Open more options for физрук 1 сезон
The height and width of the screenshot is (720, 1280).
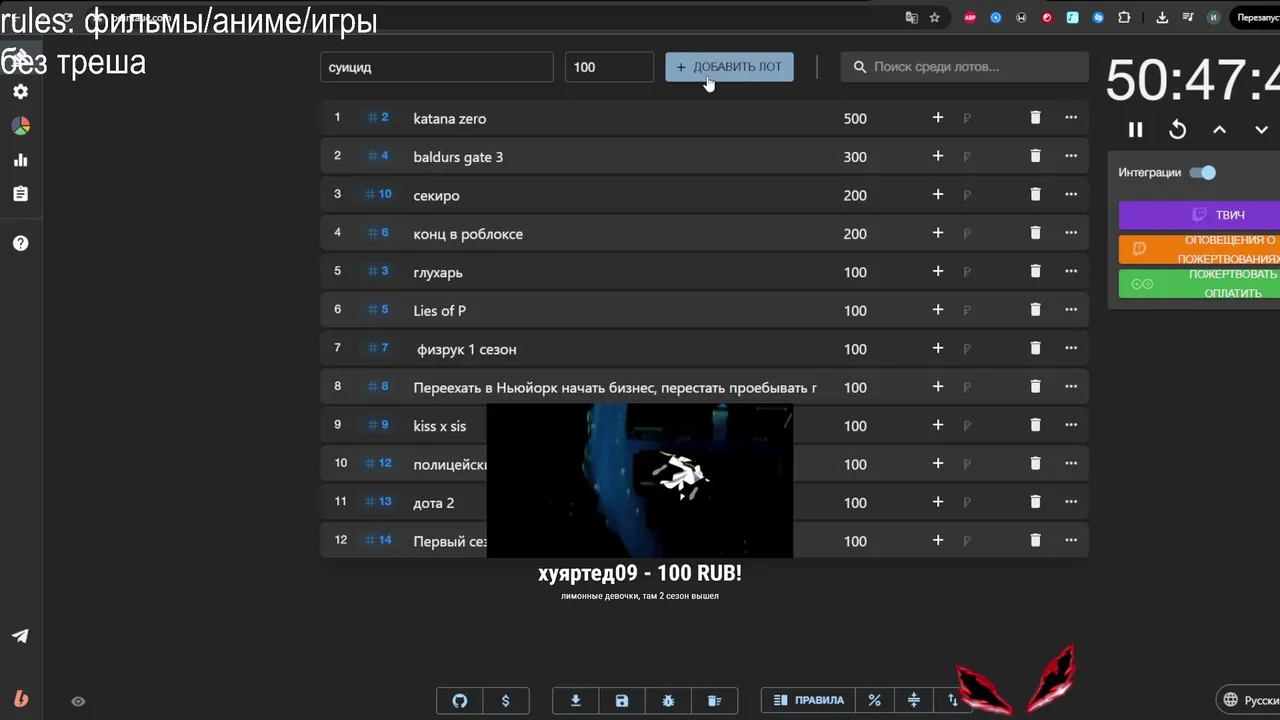[1071, 349]
